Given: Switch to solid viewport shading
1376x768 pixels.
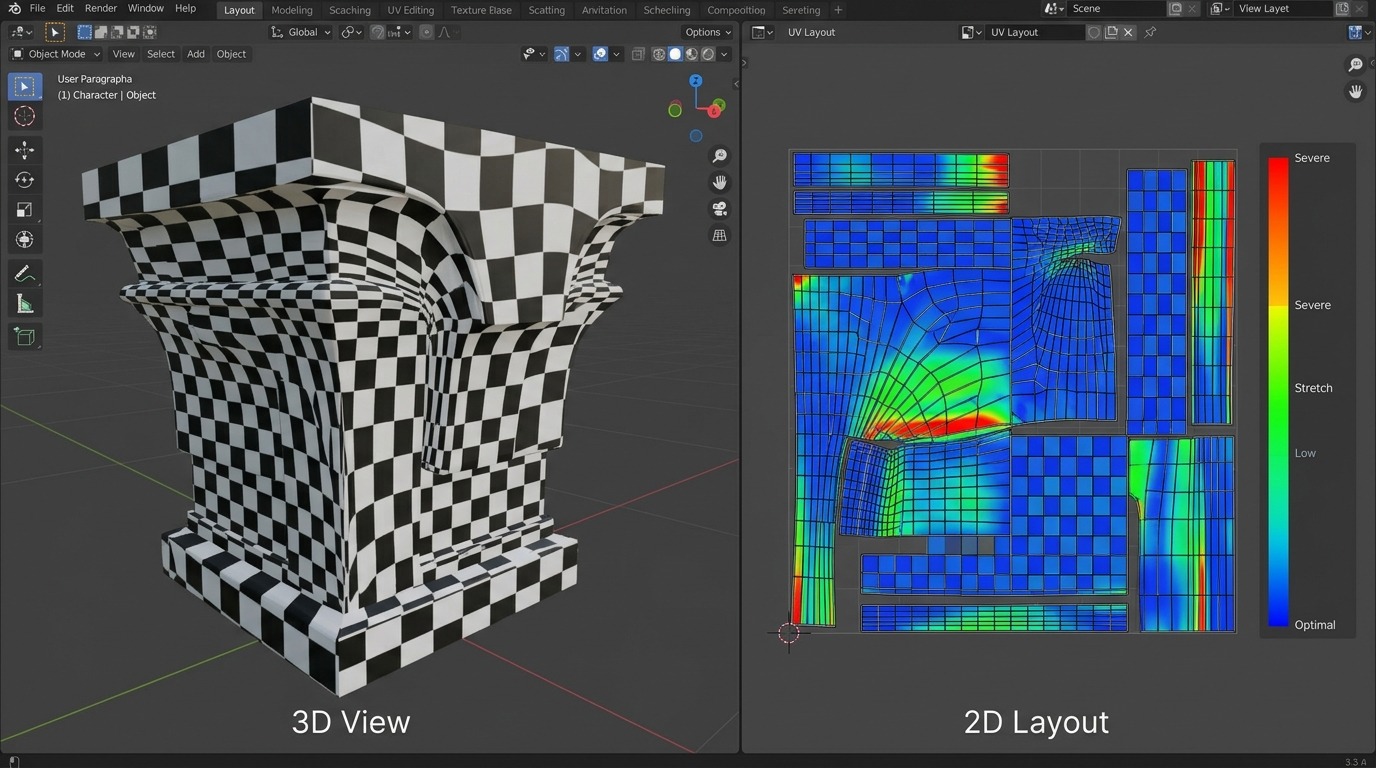Looking at the screenshot, I should tap(675, 54).
